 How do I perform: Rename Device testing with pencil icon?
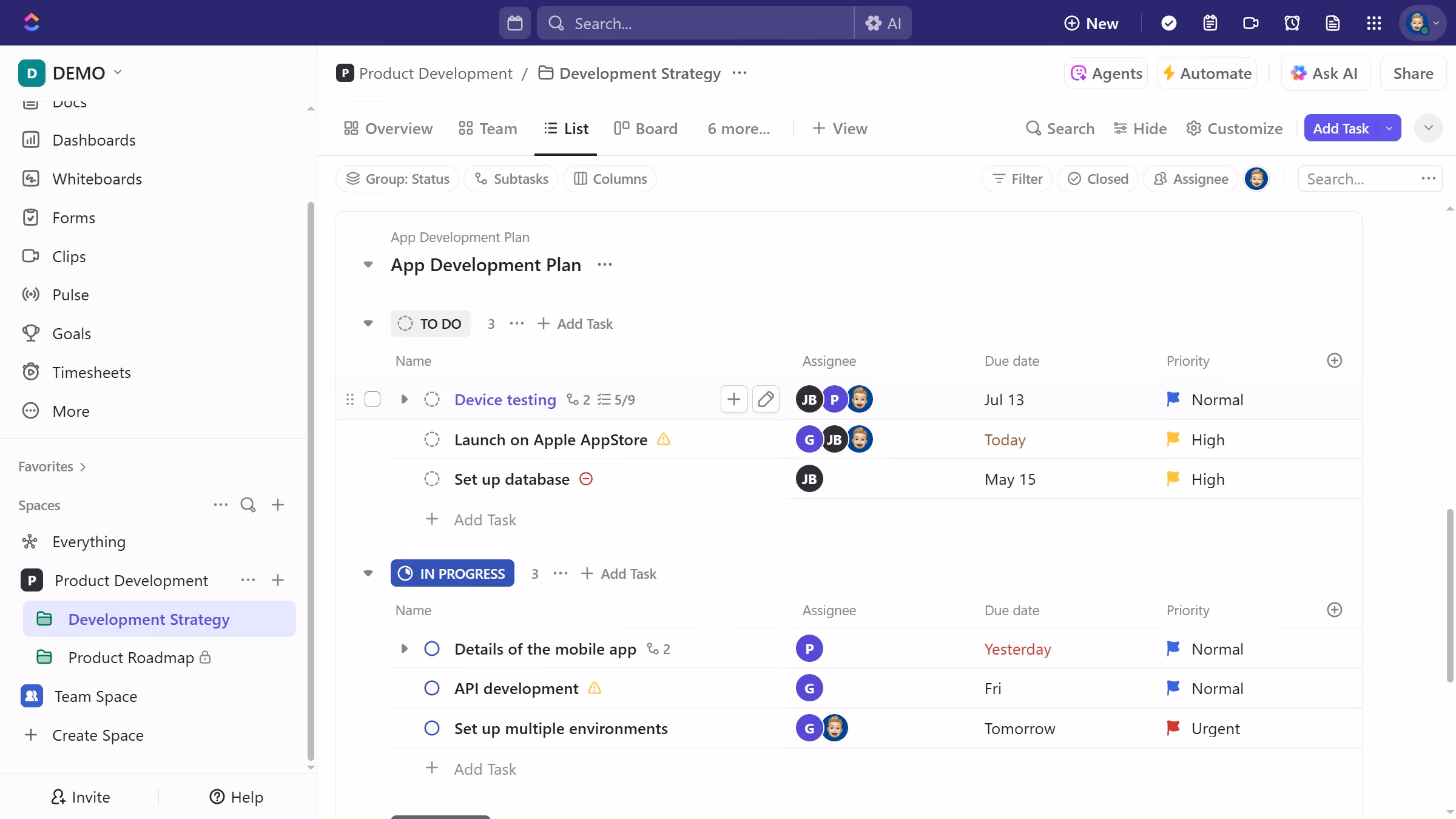[x=766, y=399]
